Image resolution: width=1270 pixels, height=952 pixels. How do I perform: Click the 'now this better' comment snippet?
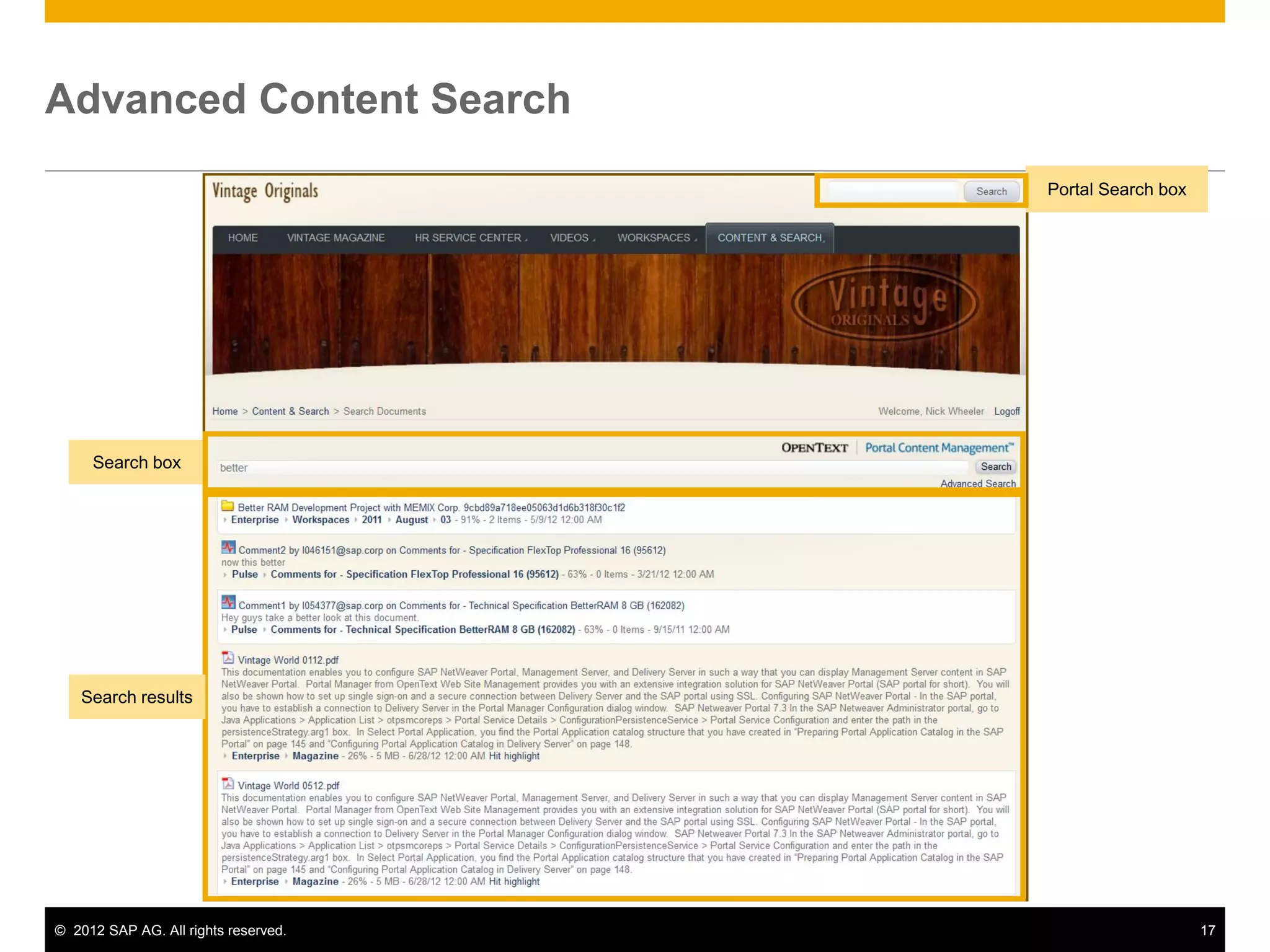point(253,563)
